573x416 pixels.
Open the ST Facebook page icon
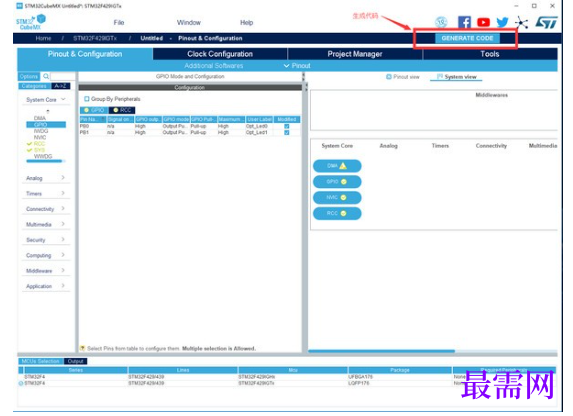coord(464,22)
